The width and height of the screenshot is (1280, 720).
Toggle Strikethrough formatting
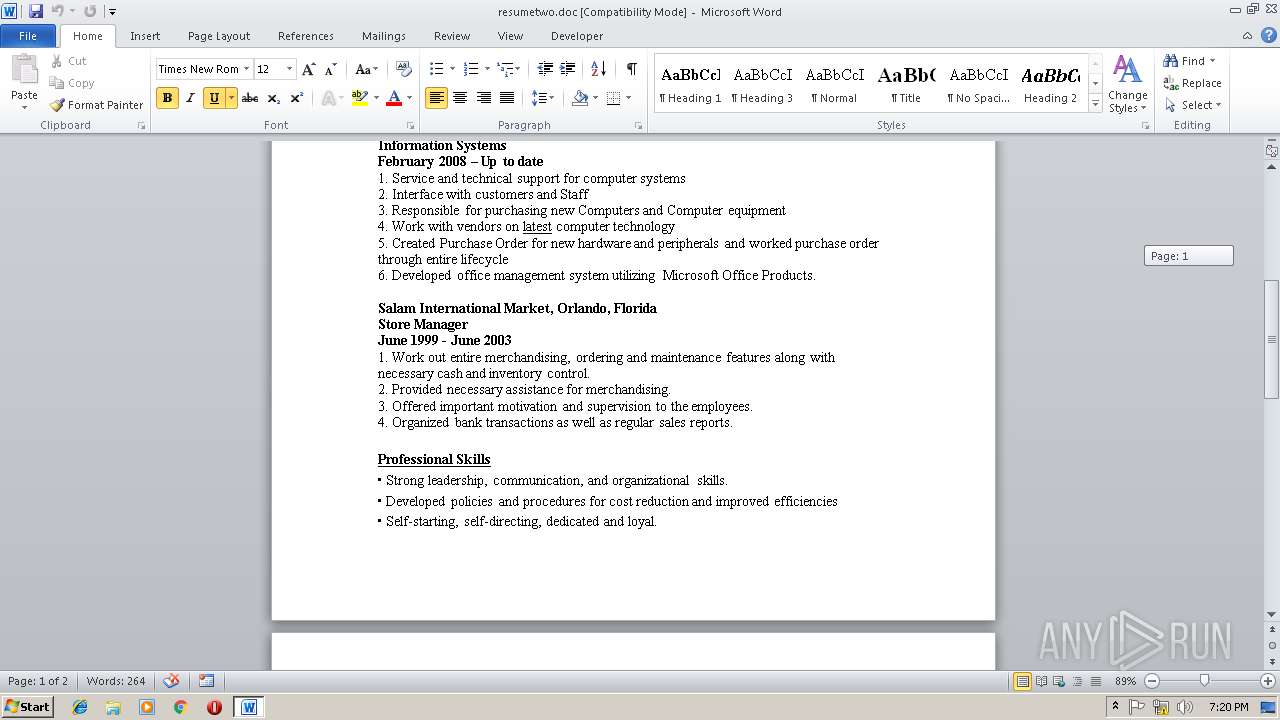(250, 98)
